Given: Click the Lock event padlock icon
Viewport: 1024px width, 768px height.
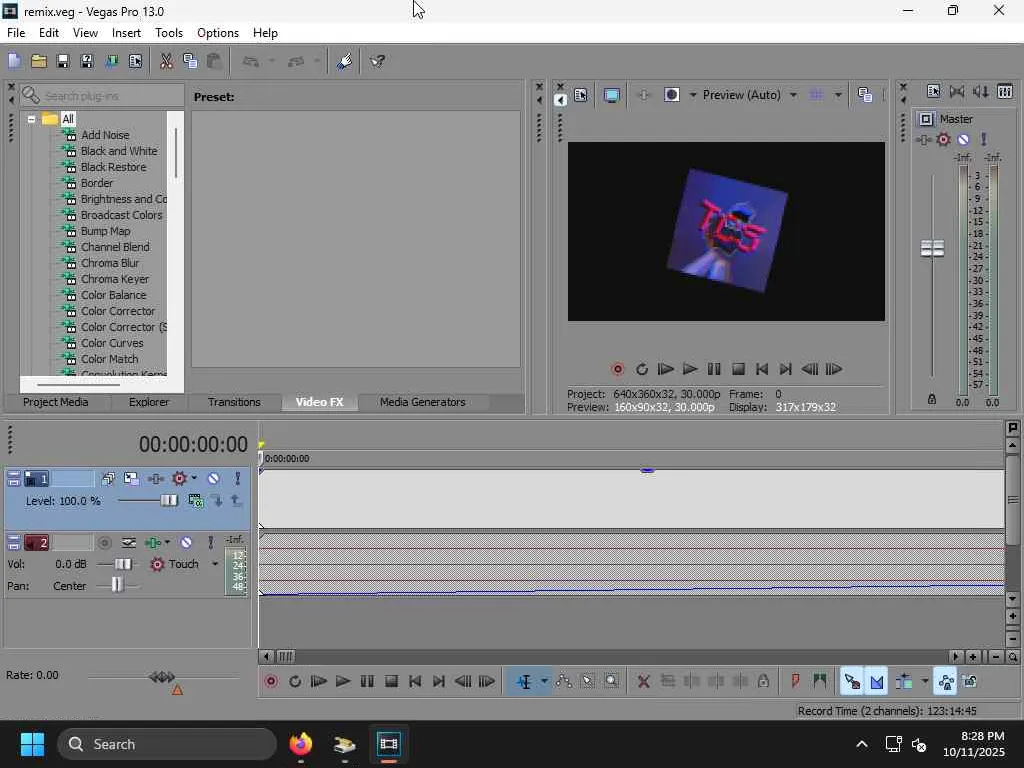Looking at the screenshot, I should (x=763, y=682).
